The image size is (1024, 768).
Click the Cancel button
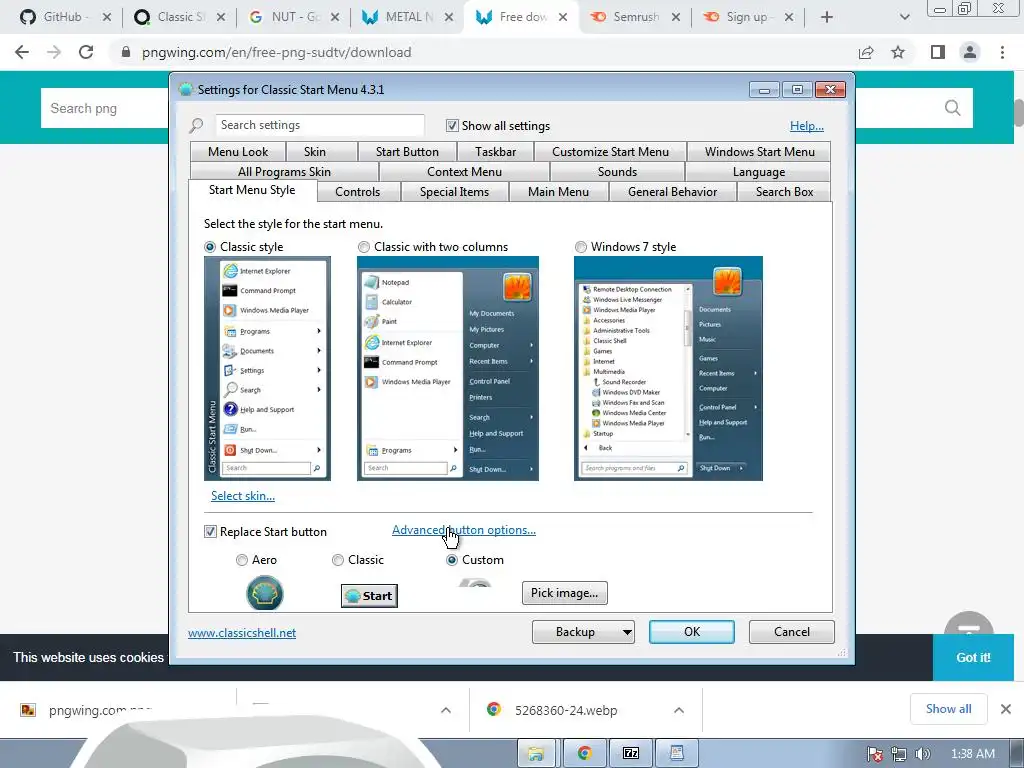(792, 632)
